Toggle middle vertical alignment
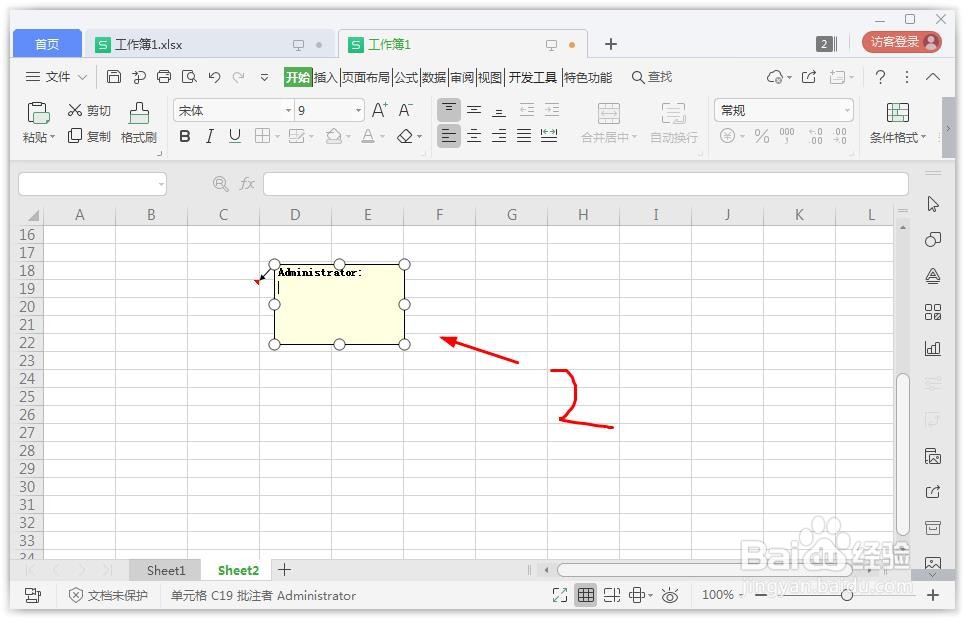Image resolution: width=965 pixels, height=619 pixels. [474, 110]
